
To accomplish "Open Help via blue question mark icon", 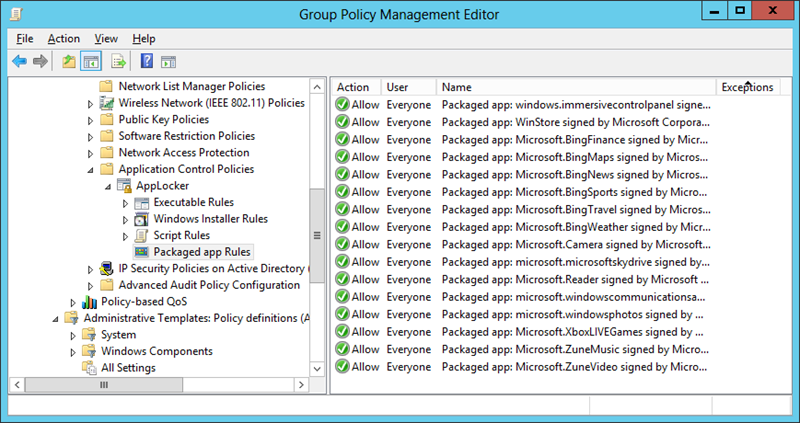I will pyautogui.click(x=146, y=61).
